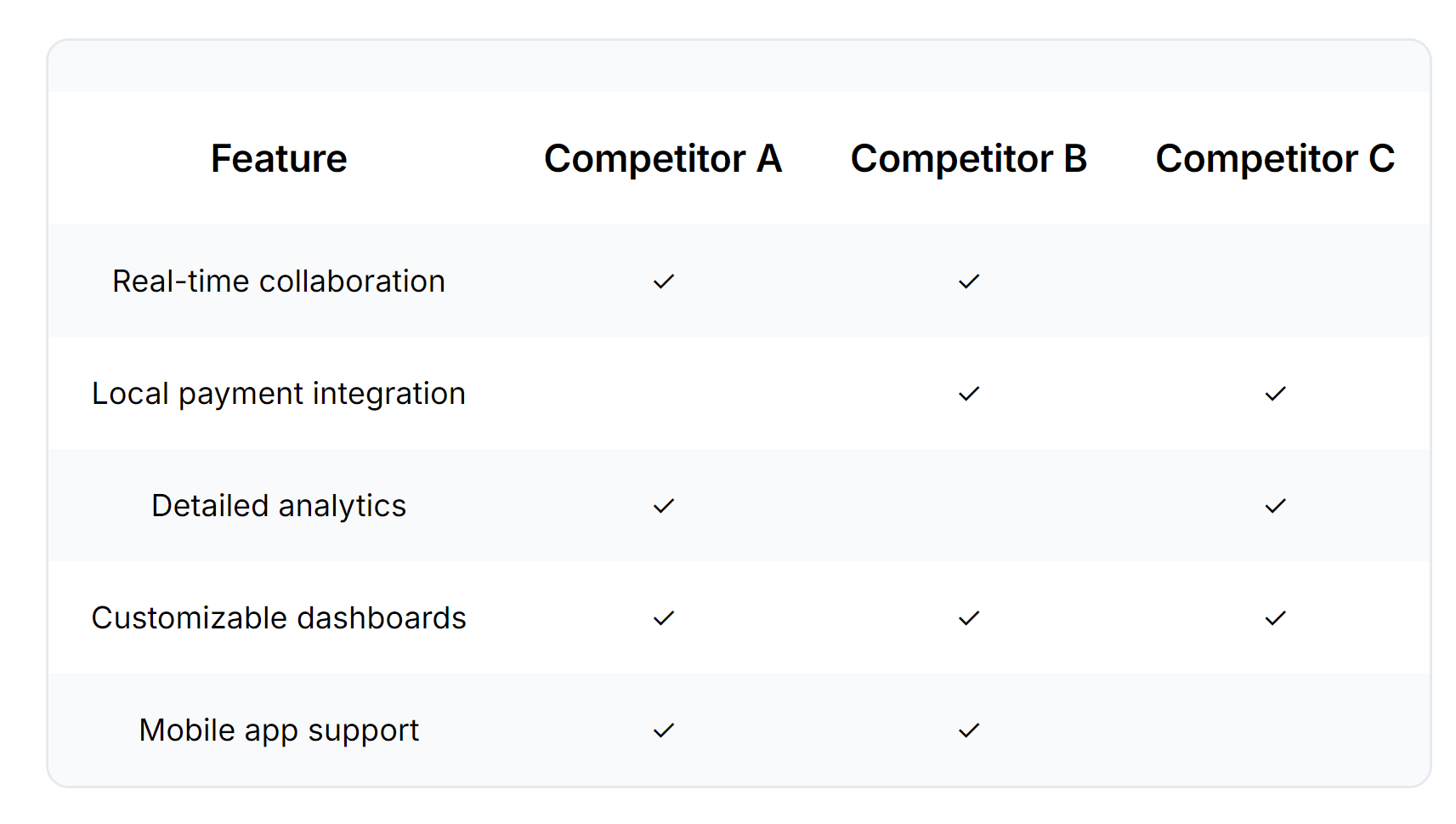Click Competitor B checkmark for Local payment integration
The width and height of the screenshot is (1456, 824).
tap(969, 394)
